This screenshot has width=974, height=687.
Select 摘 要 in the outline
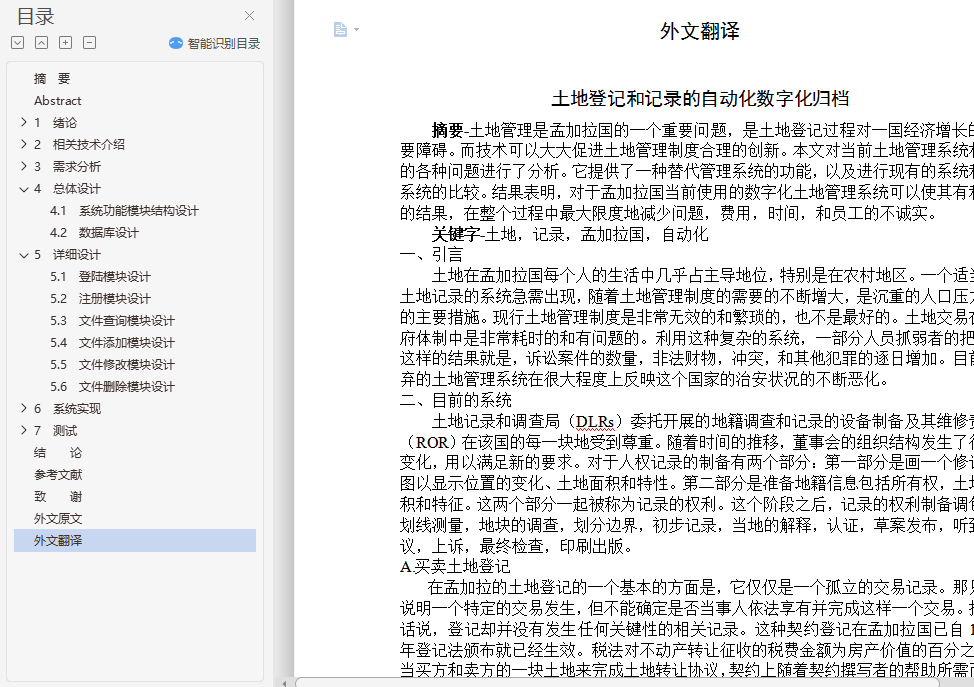click(x=52, y=78)
